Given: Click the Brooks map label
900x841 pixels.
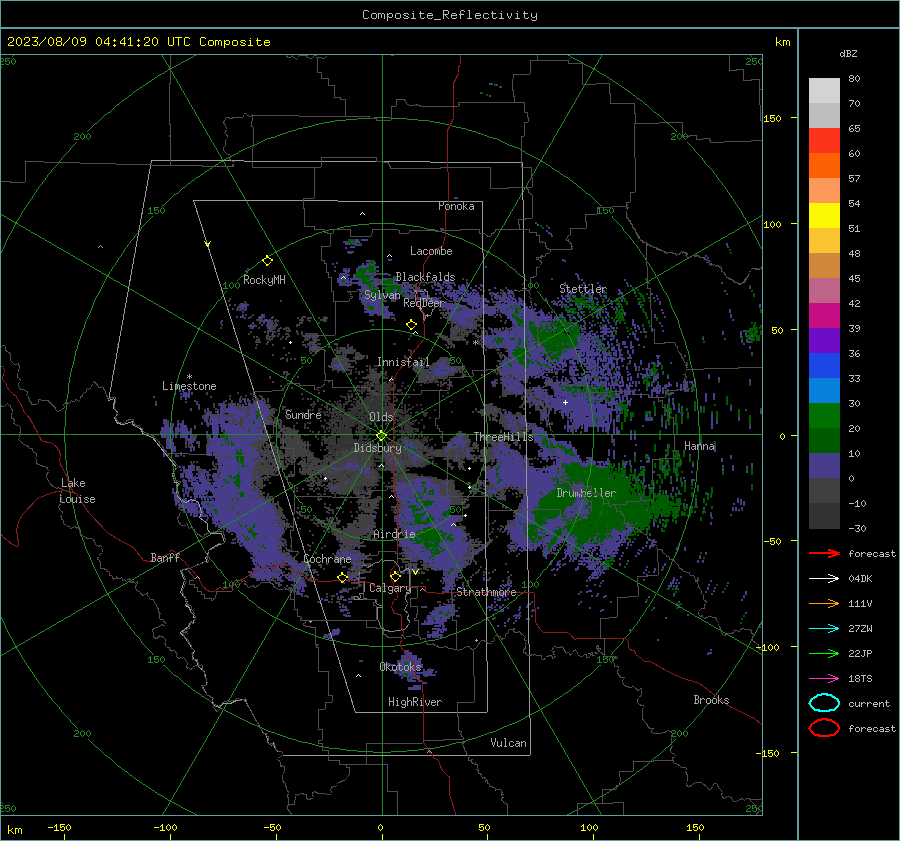Looking at the screenshot, I should pyautogui.click(x=711, y=700).
